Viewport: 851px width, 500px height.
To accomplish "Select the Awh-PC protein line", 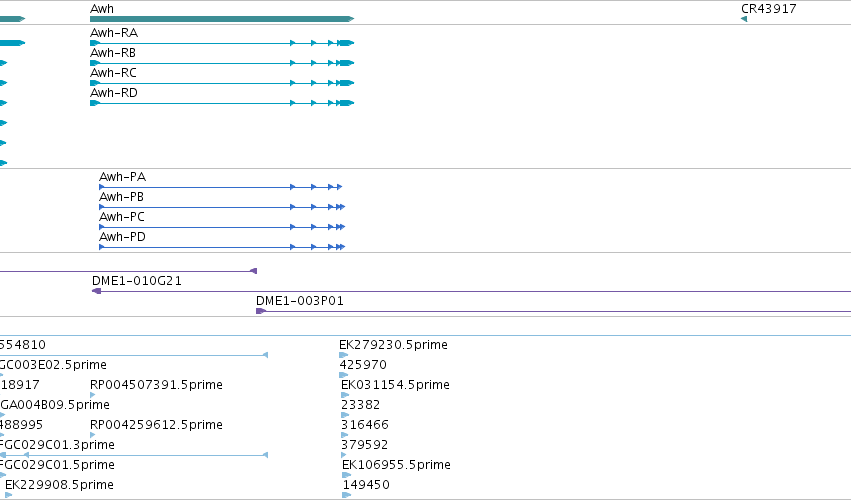I will point(222,227).
